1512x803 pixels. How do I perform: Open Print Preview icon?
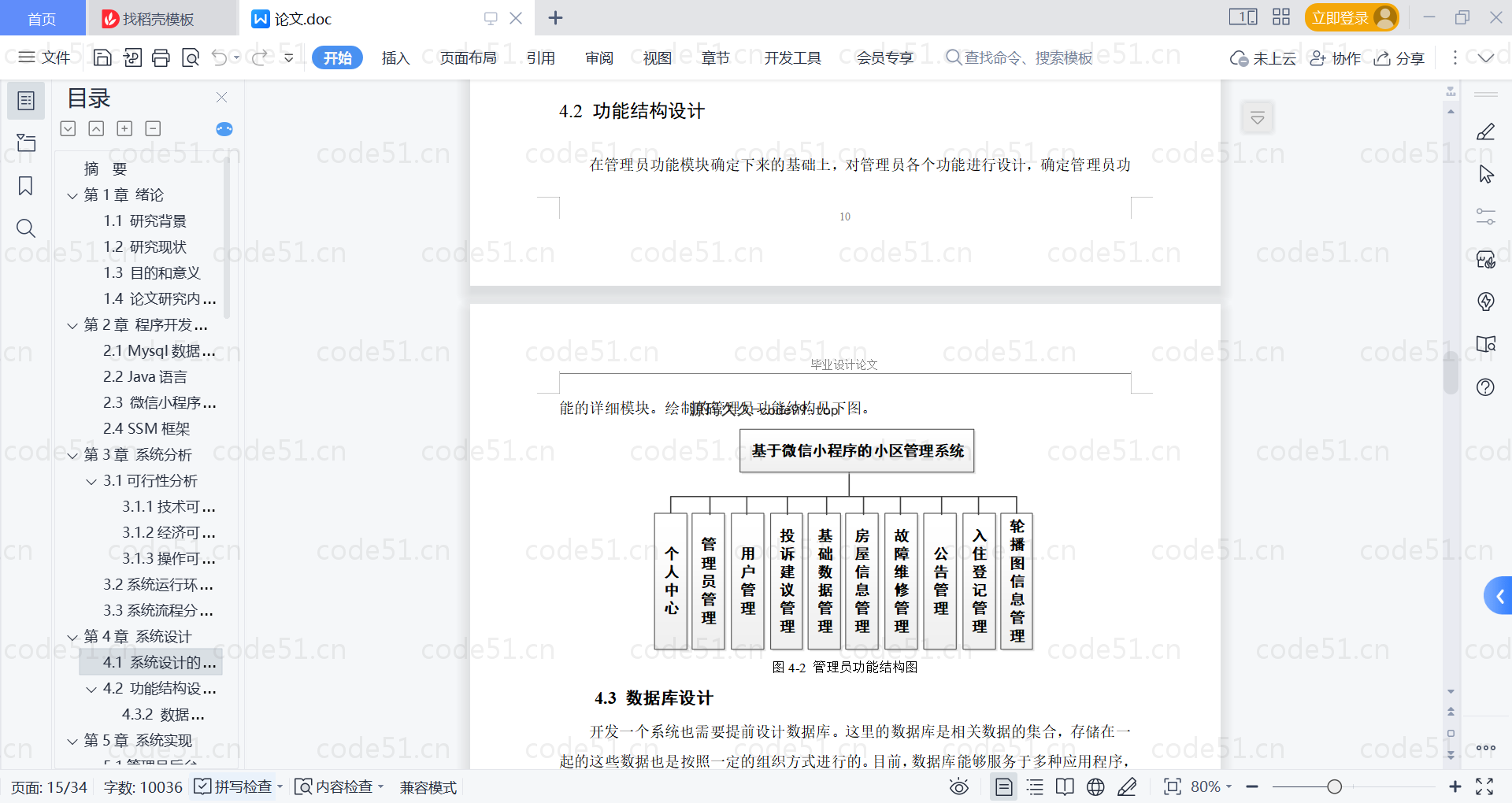point(190,57)
